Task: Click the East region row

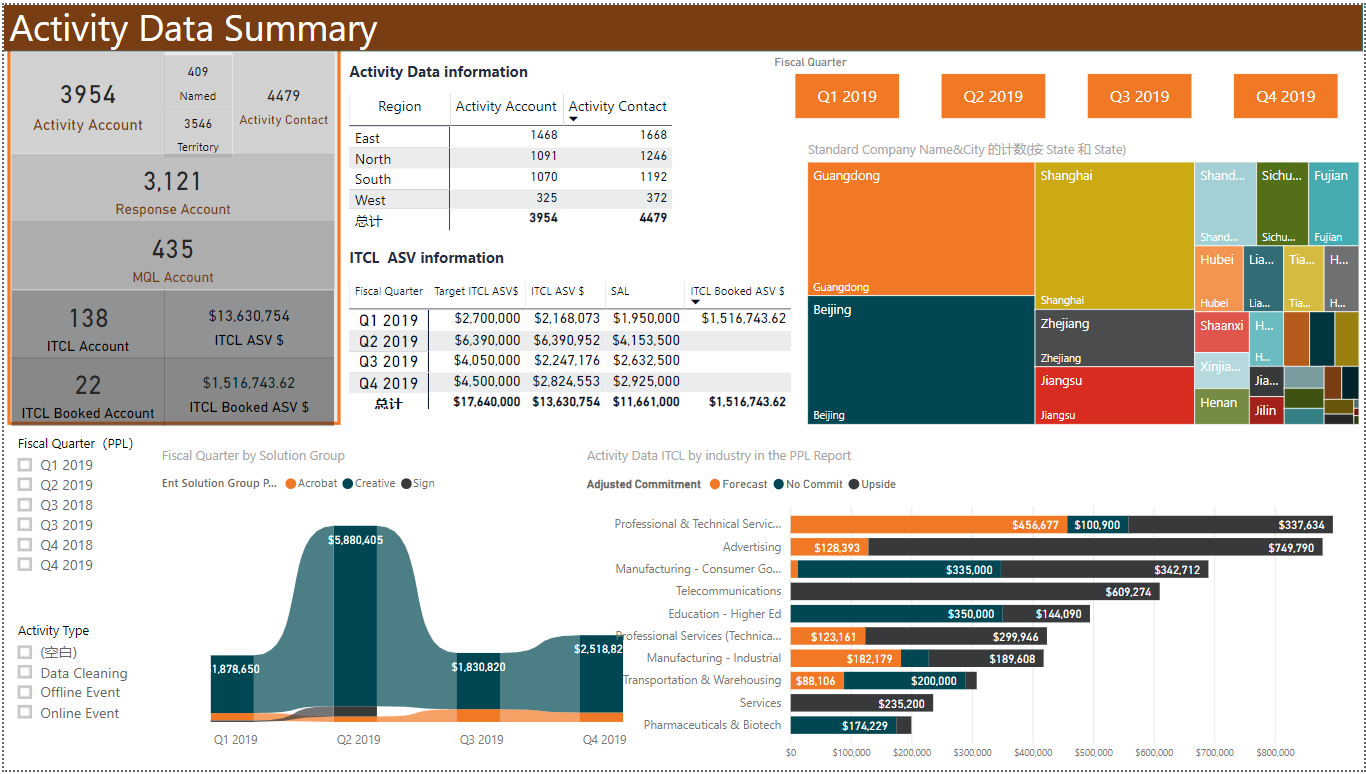Action: tap(510, 137)
